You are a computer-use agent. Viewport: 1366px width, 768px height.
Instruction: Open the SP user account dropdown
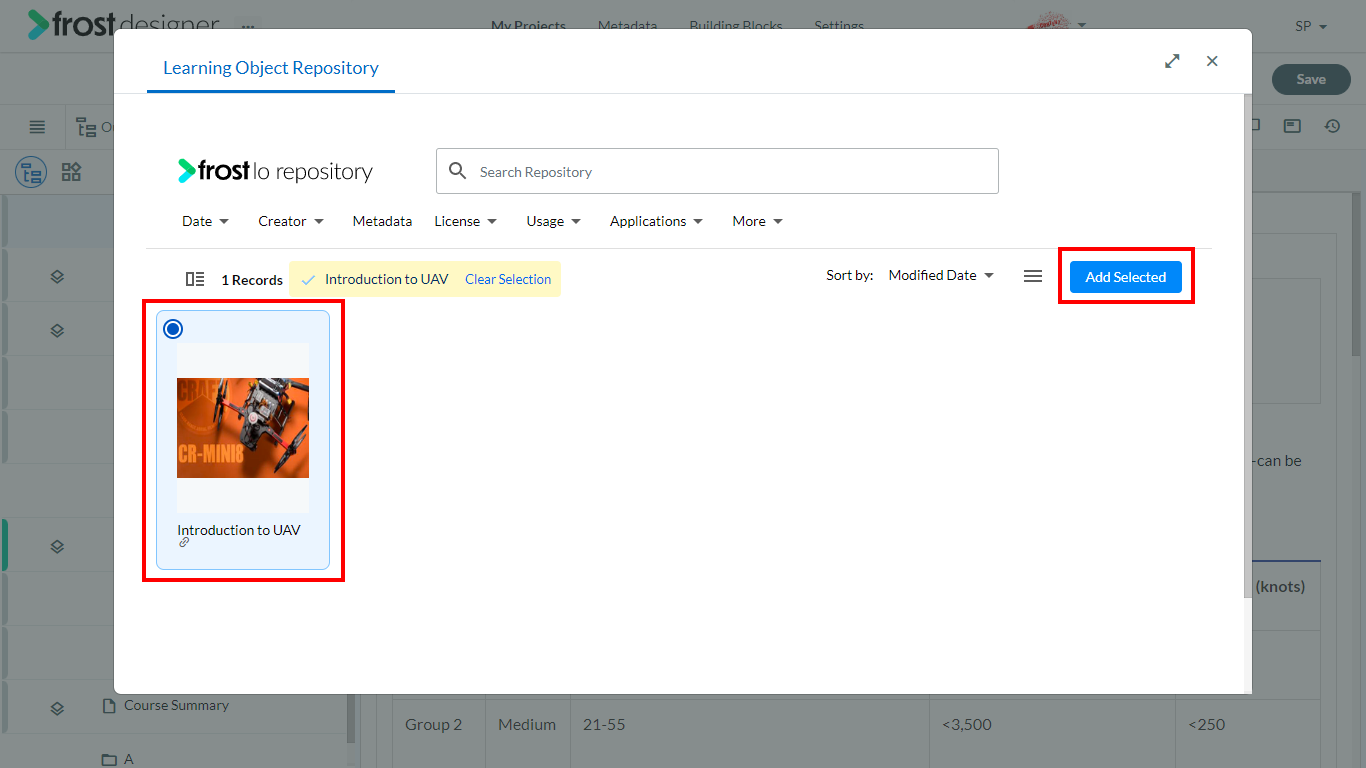click(x=1311, y=26)
